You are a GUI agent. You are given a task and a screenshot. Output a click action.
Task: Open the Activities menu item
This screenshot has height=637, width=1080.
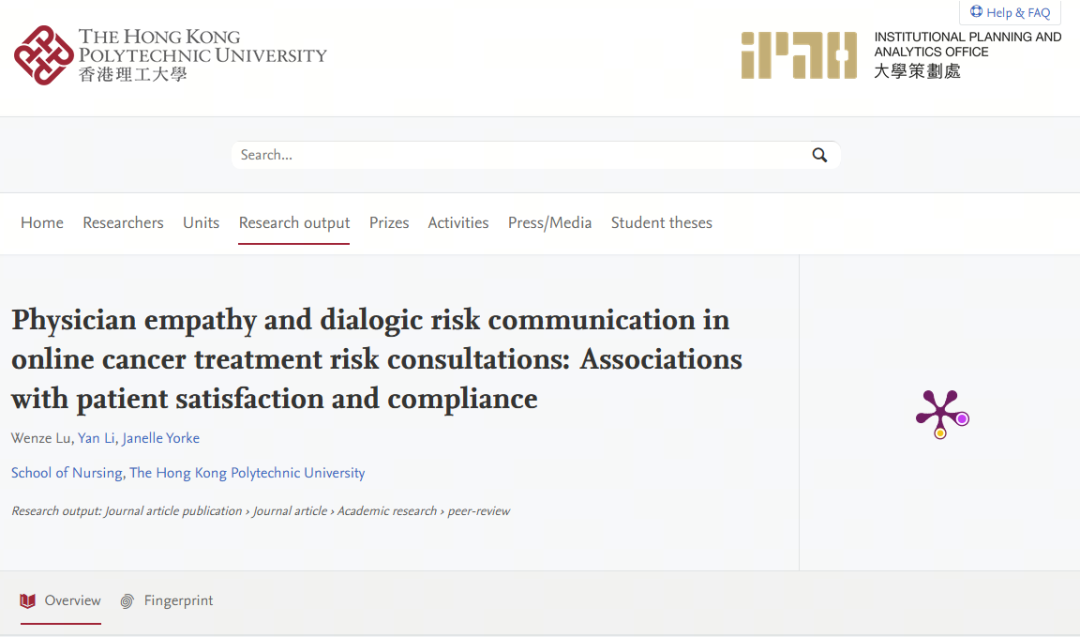458,223
